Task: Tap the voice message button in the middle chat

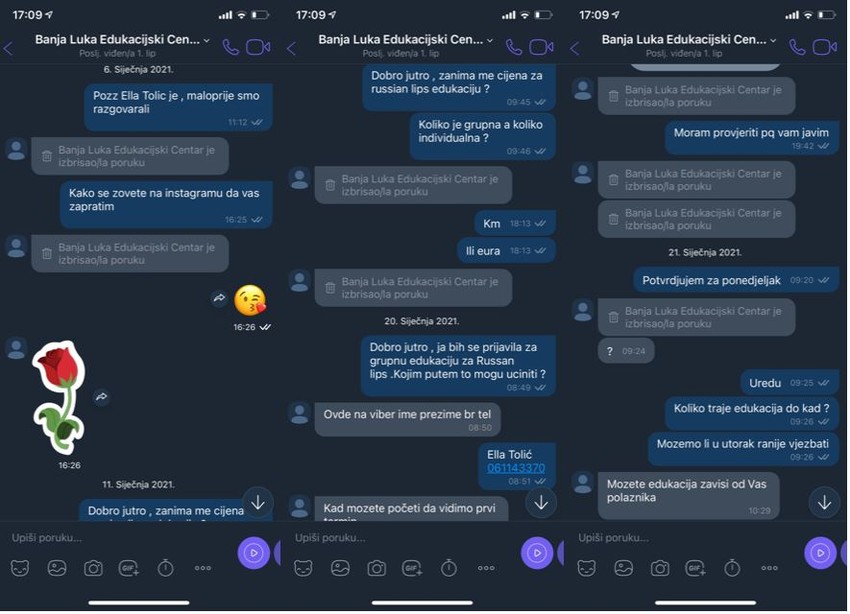Action: tap(537, 553)
